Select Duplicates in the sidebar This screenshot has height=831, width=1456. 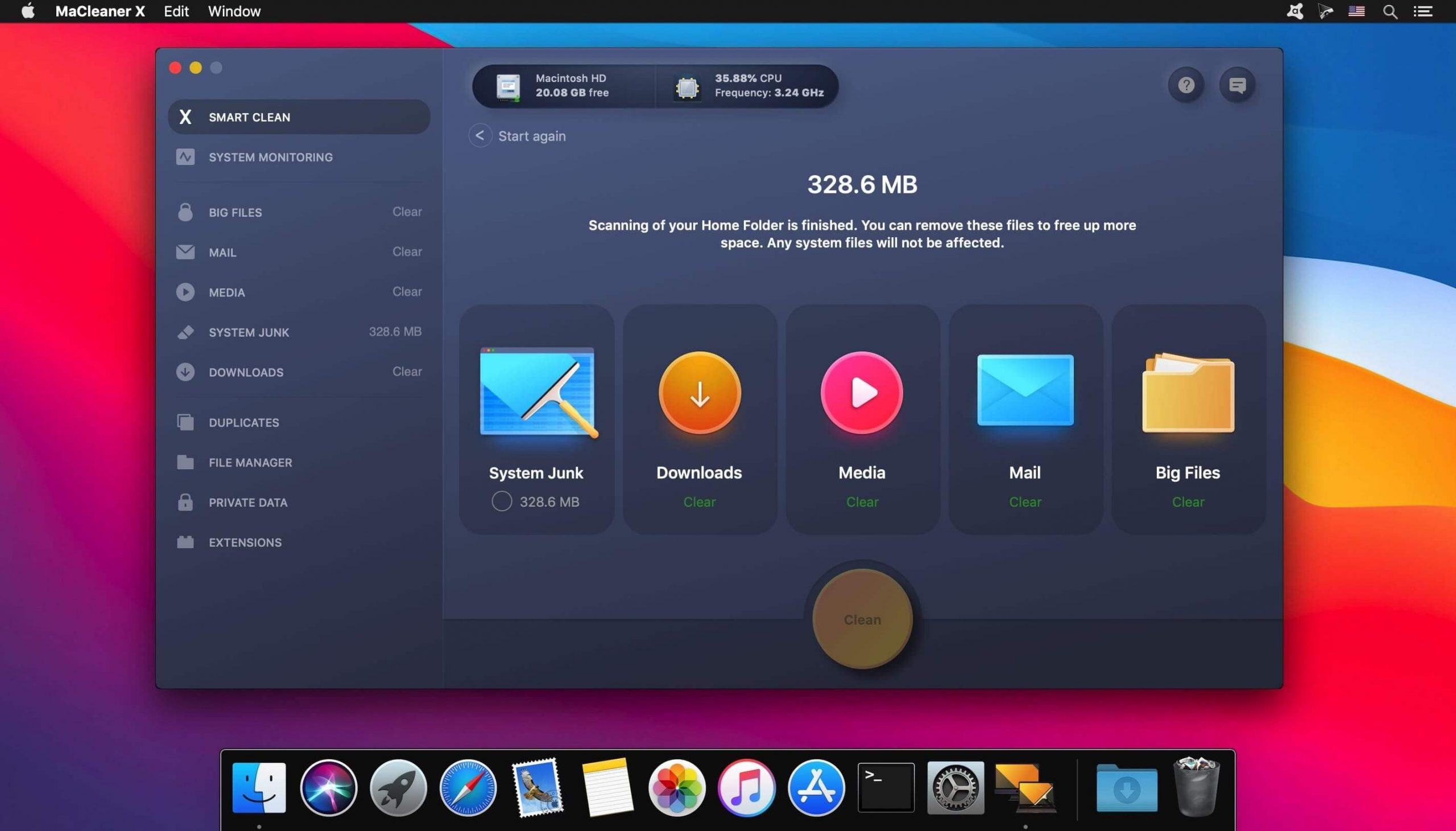[x=243, y=423]
